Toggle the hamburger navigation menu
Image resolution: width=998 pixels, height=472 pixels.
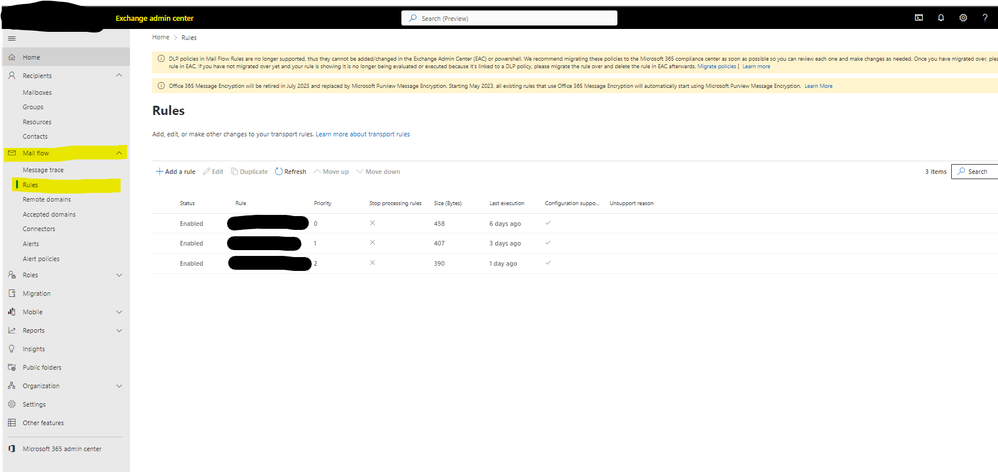click(11, 39)
